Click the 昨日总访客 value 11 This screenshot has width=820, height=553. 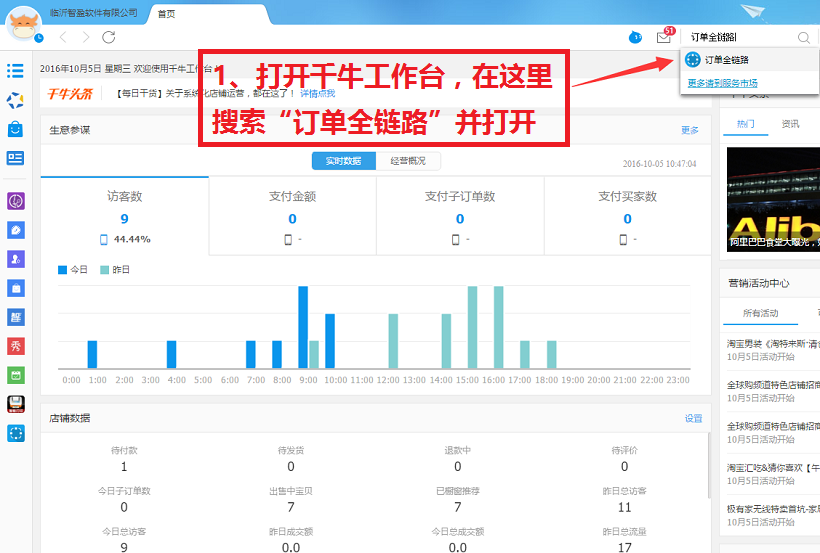pos(624,507)
